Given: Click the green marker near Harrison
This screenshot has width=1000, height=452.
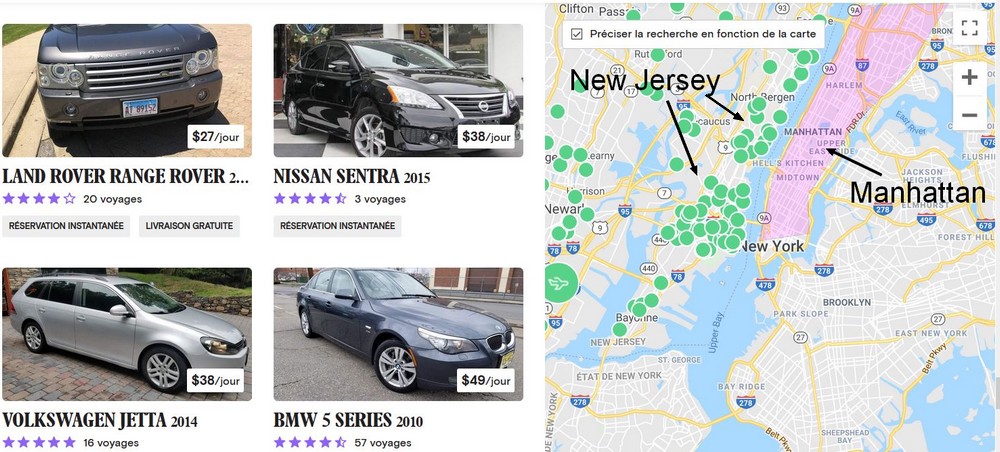Looking at the screenshot, I should (575, 196).
